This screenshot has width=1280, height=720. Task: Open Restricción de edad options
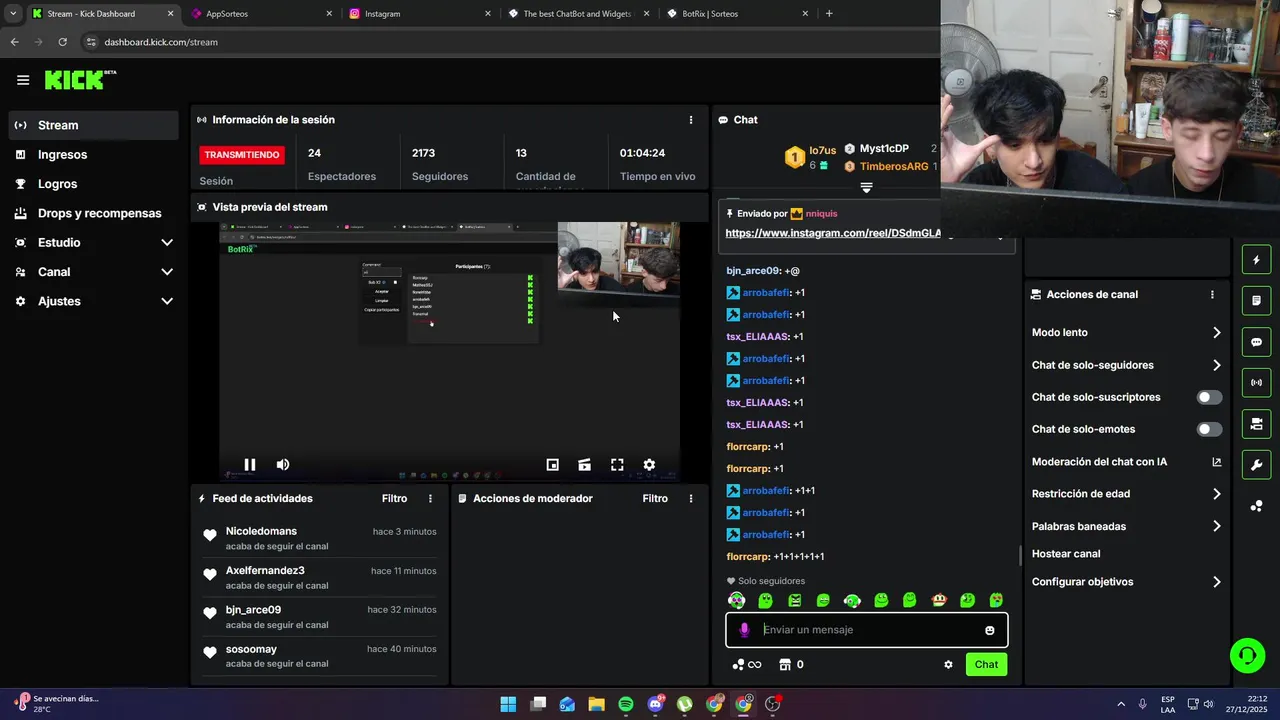[1126, 494]
